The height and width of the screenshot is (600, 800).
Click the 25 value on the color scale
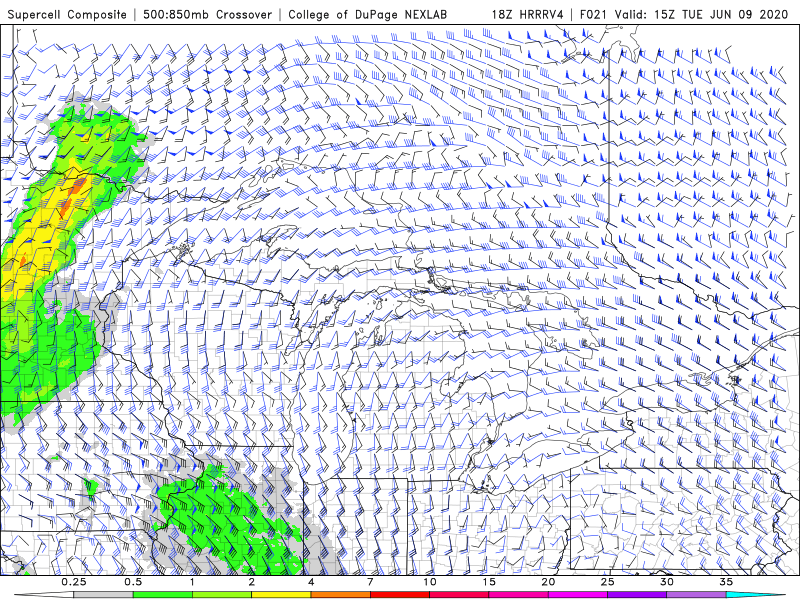[608, 582]
